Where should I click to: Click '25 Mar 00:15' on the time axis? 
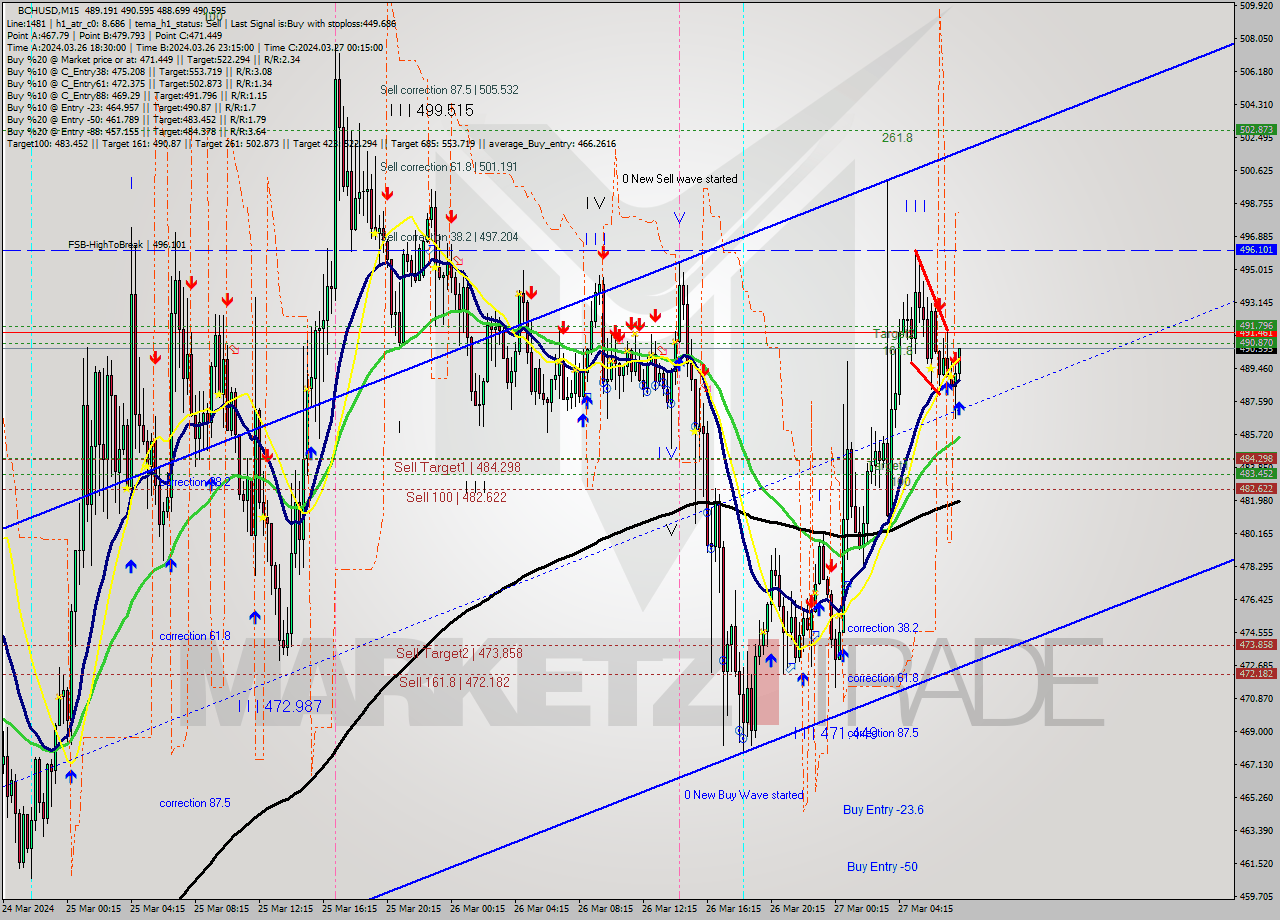tap(93, 910)
